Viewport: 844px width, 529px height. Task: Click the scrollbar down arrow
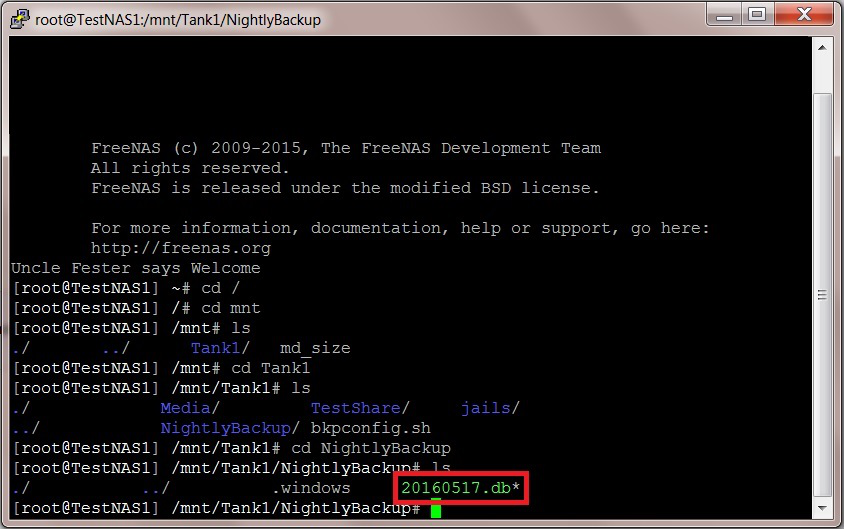coord(822,509)
